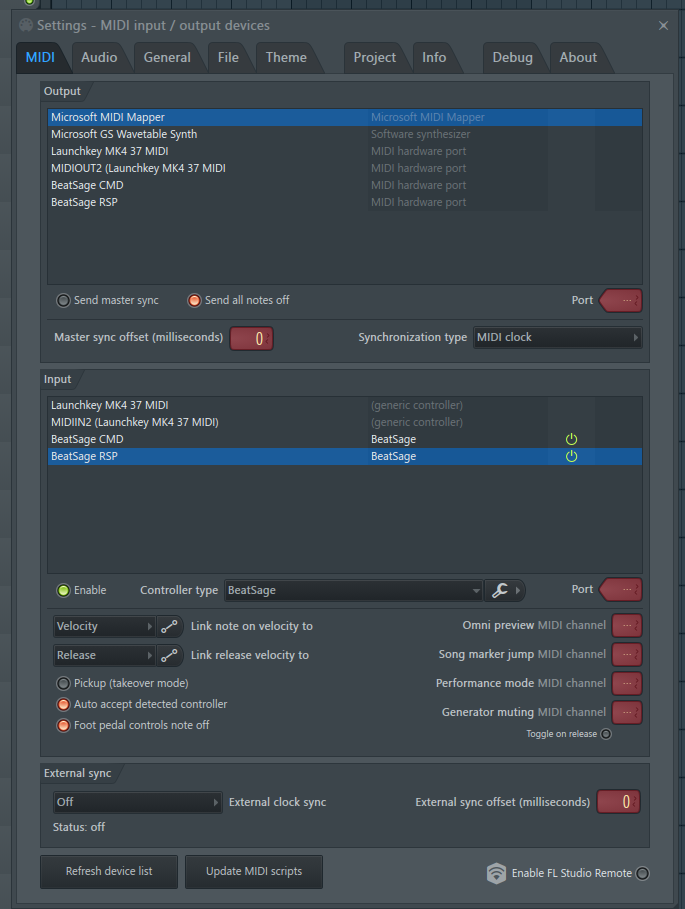Select BeatSage CMD output device

click(x=345, y=186)
